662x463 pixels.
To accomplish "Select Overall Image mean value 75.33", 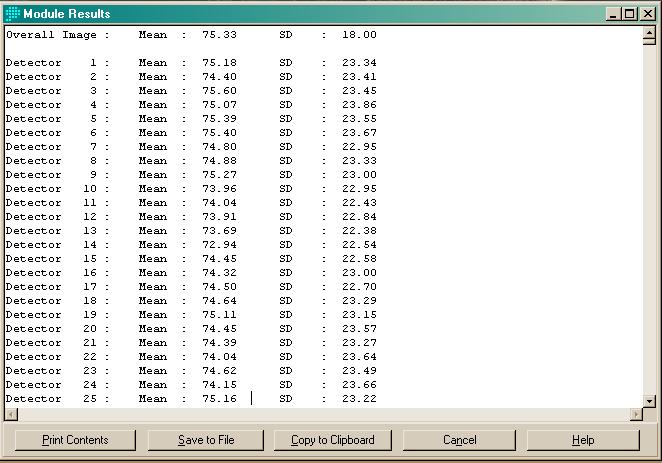I will tap(219, 35).
